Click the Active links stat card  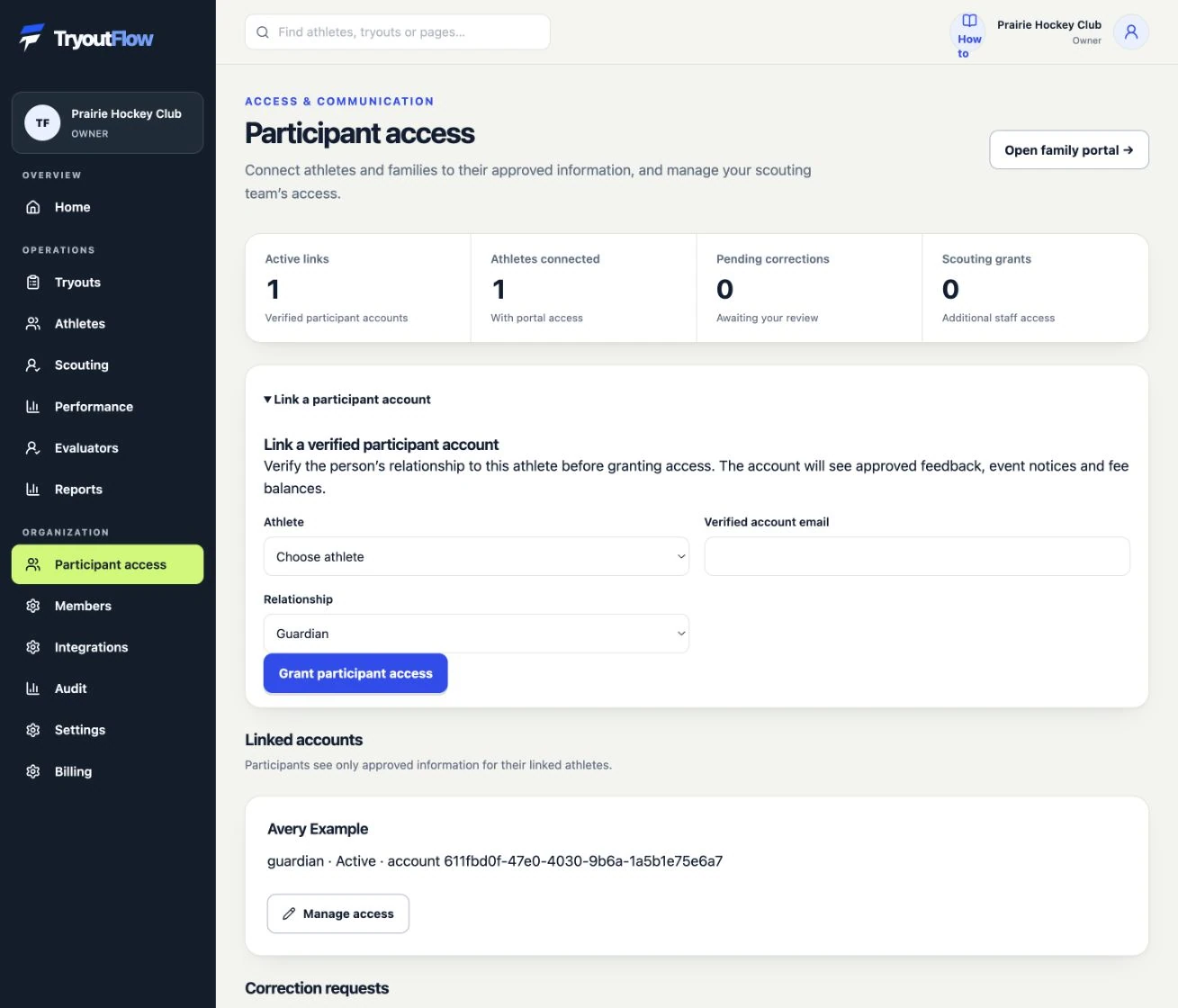(x=358, y=288)
